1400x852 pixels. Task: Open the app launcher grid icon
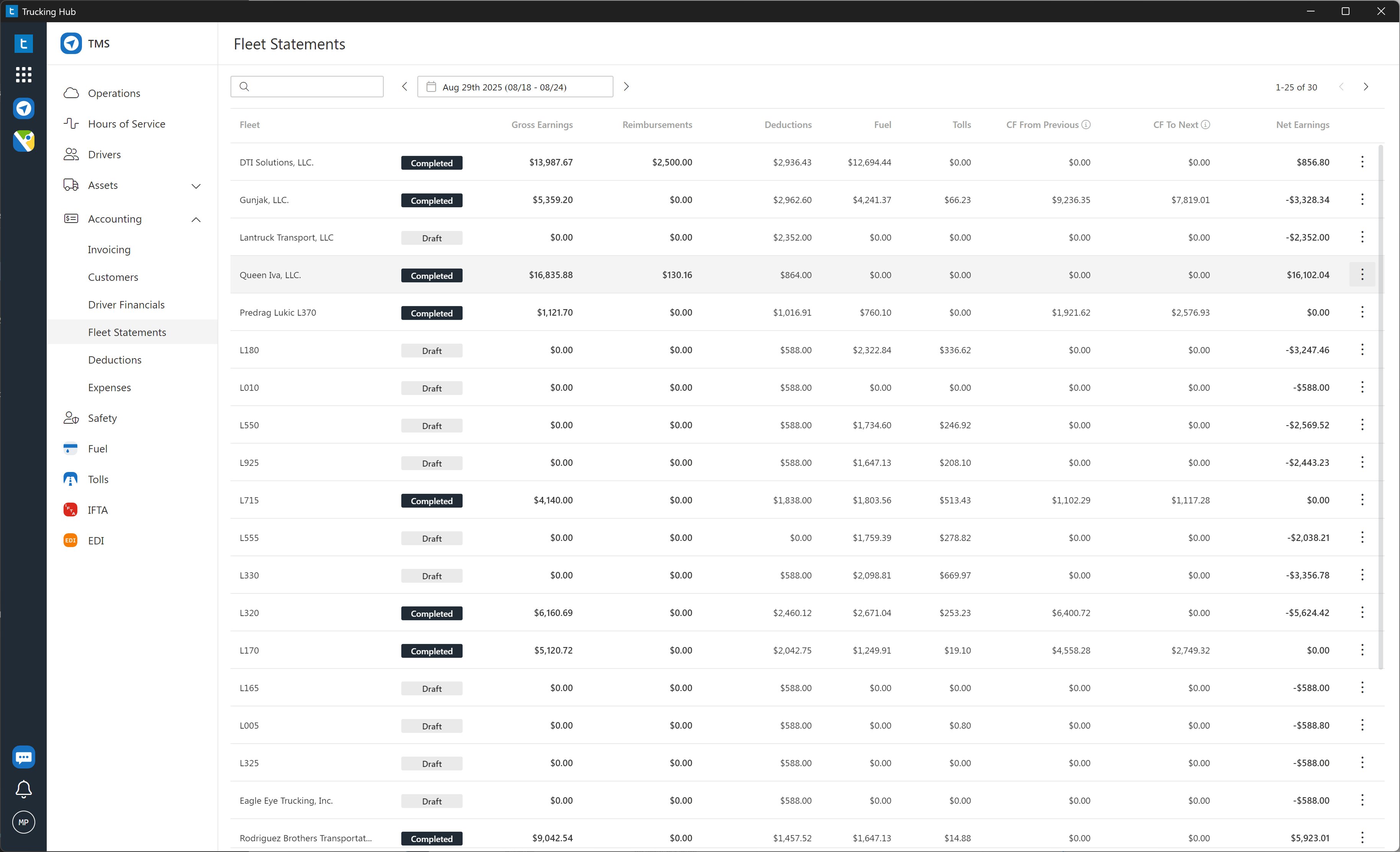pos(23,74)
